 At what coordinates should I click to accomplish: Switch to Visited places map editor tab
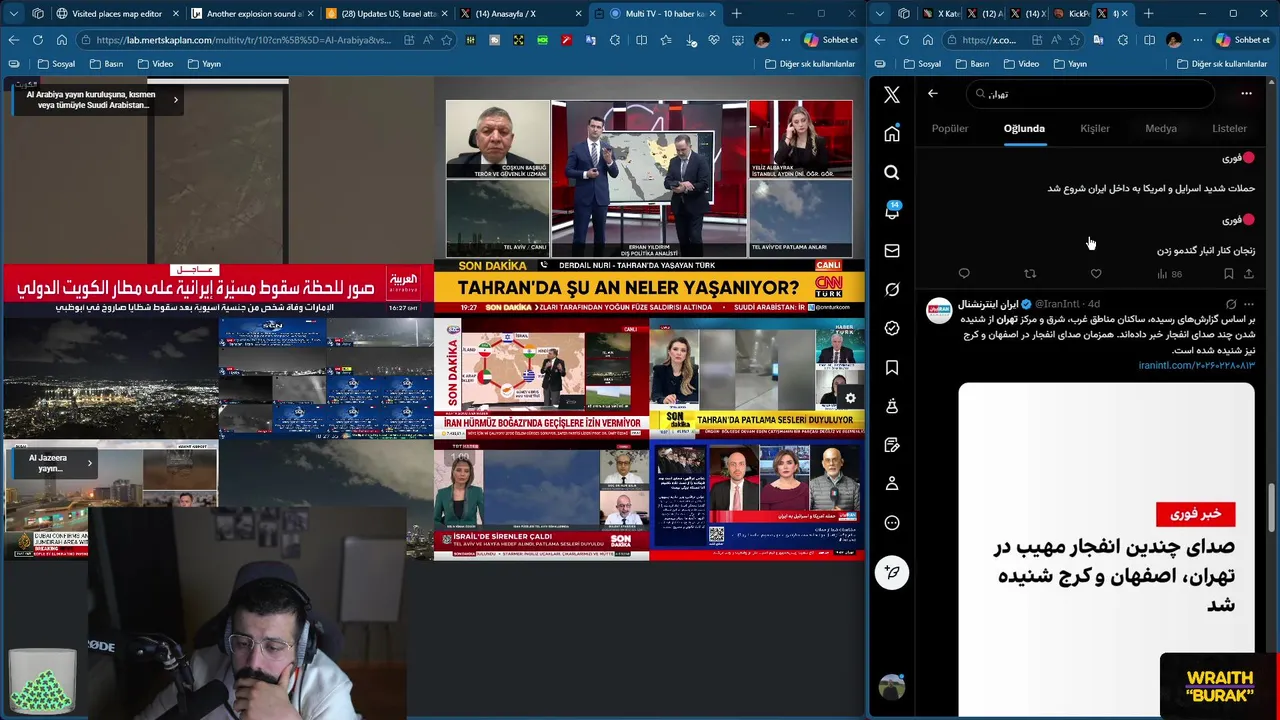(x=115, y=13)
